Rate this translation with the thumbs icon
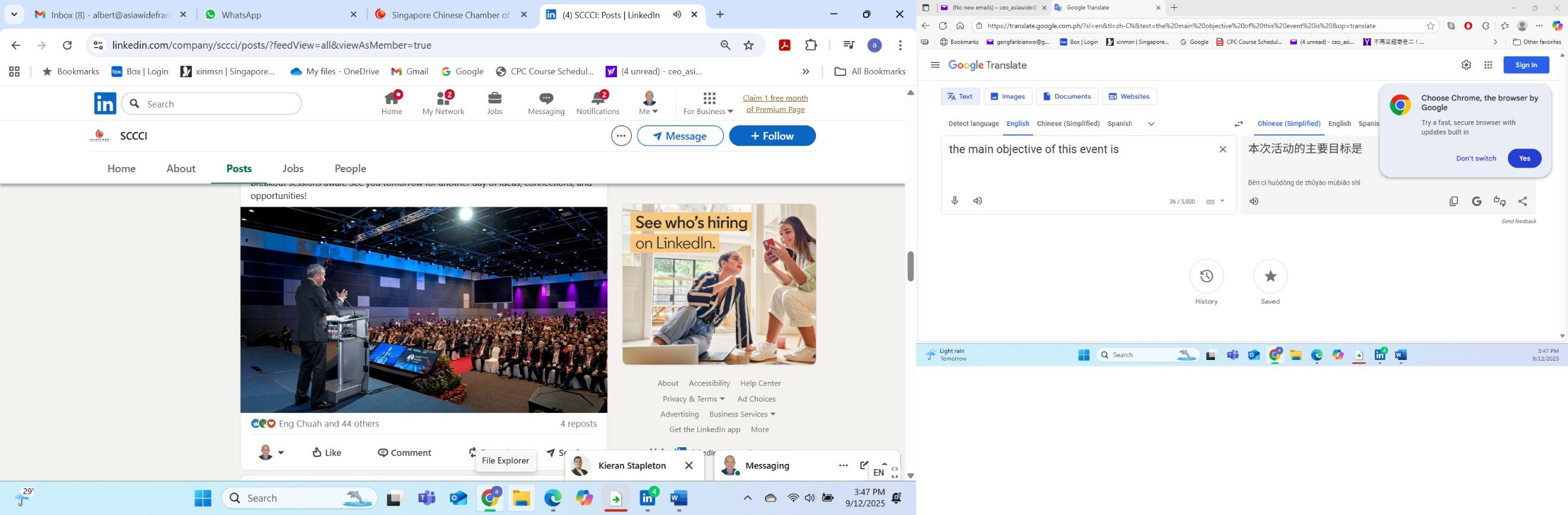 coord(1500,201)
